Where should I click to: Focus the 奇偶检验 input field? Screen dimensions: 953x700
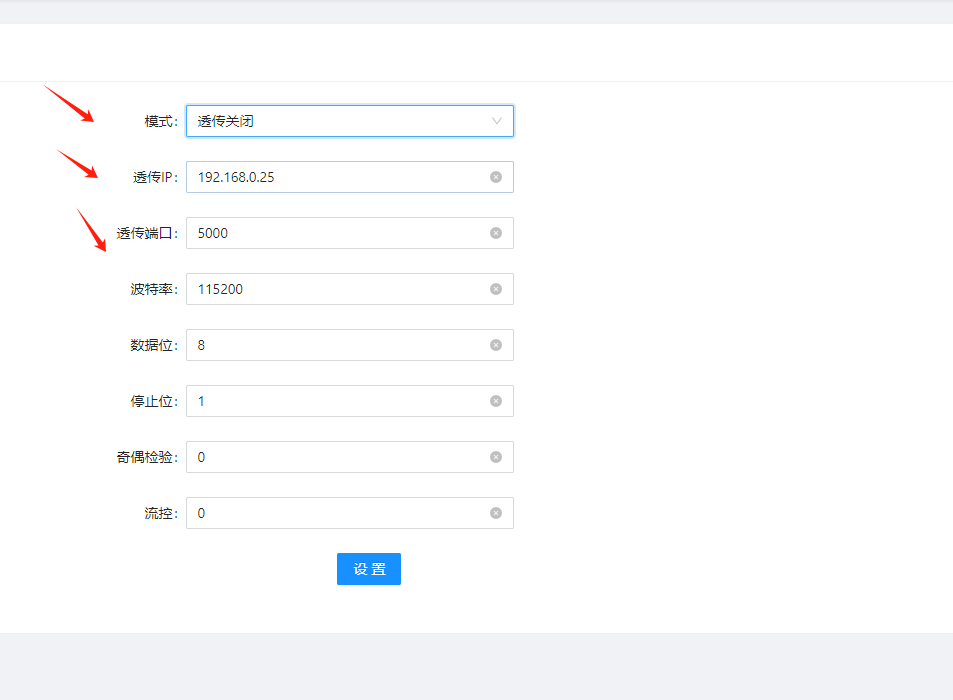(349, 457)
